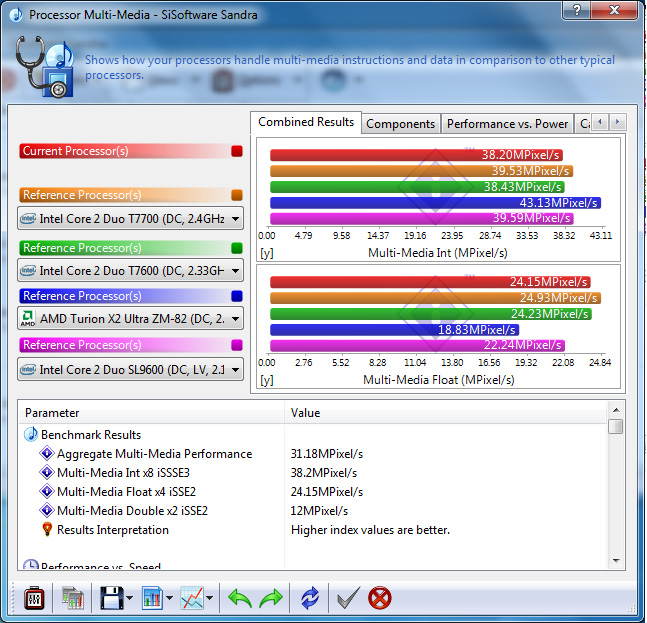Select the 38.2MPixel/s value in the list

(324, 473)
